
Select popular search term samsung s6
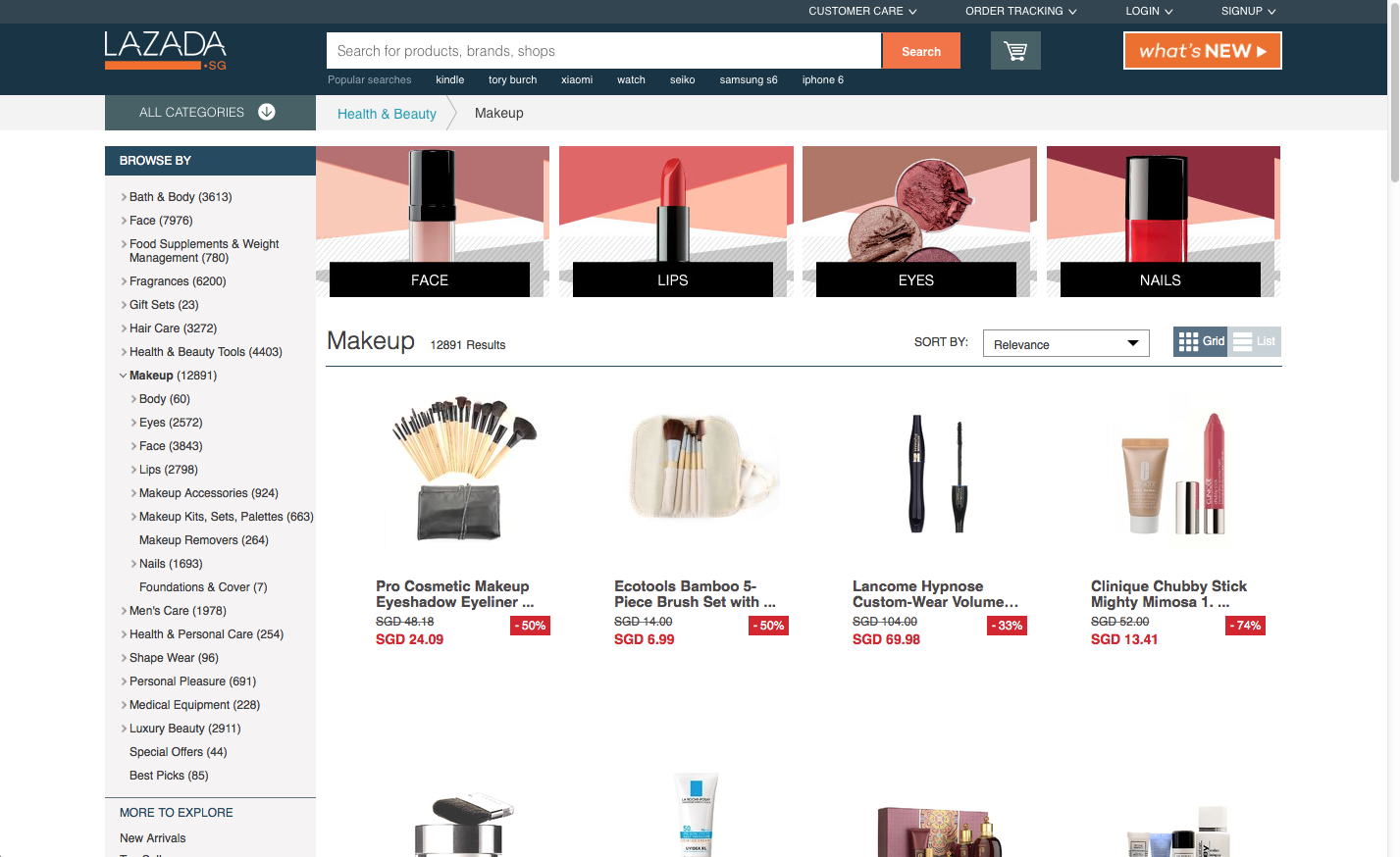click(x=749, y=80)
